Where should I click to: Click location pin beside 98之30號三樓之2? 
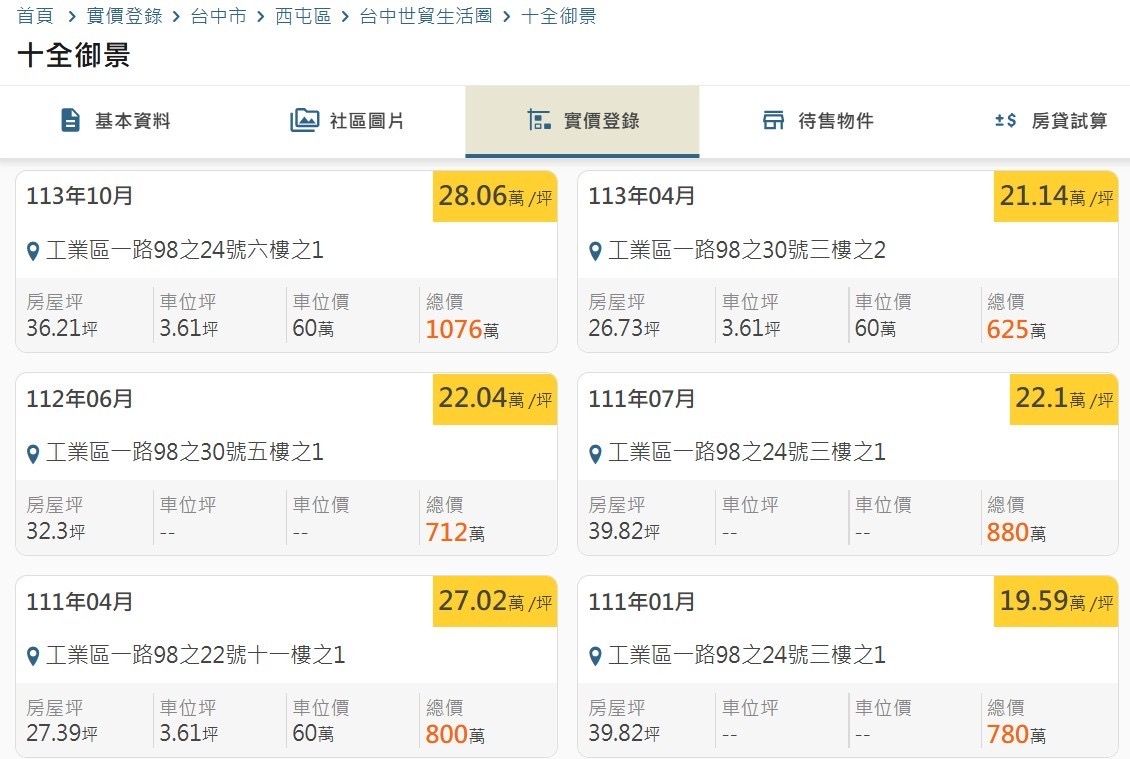tap(595, 251)
